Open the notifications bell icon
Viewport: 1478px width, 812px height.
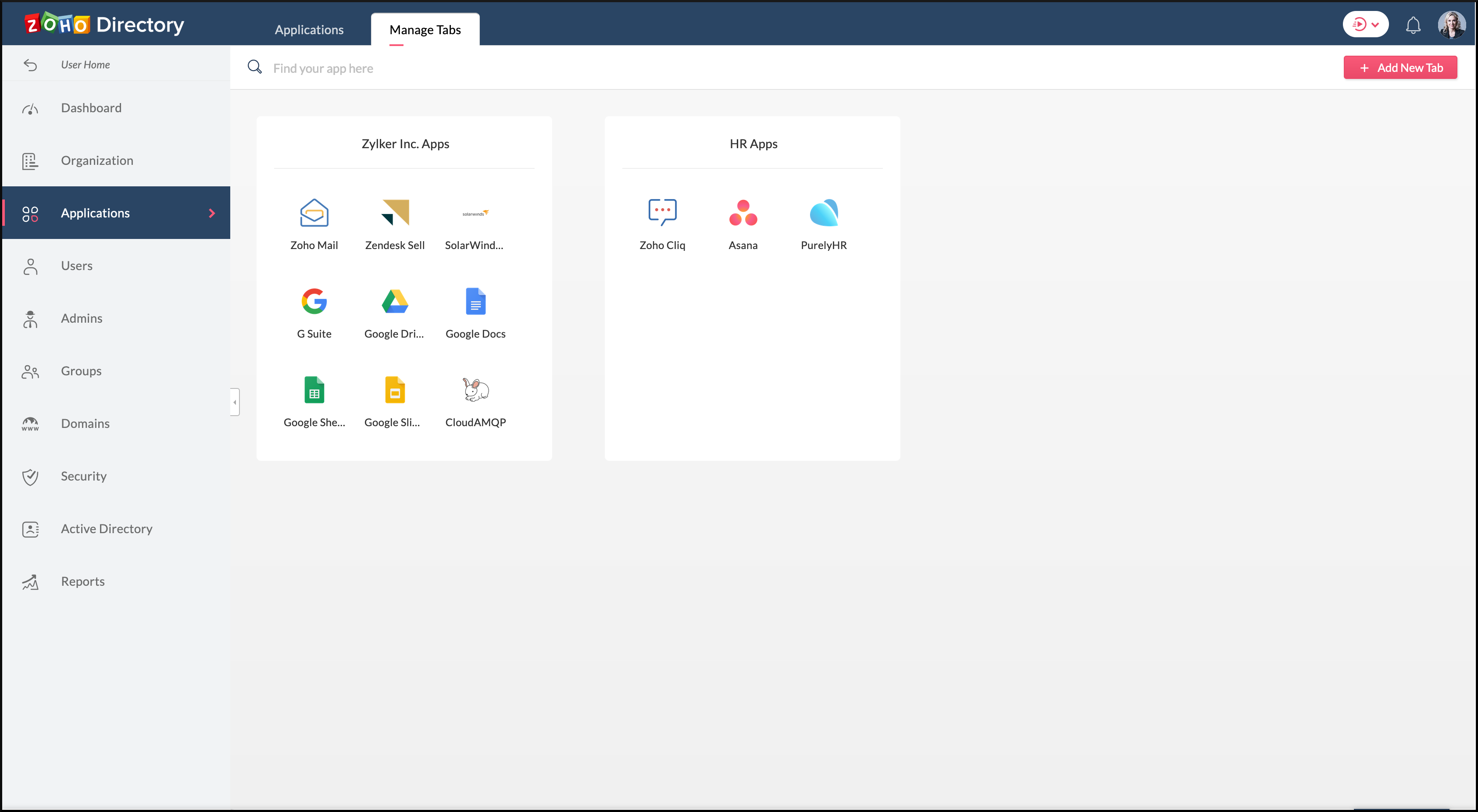pyautogui.click(x=1413, y=25)
